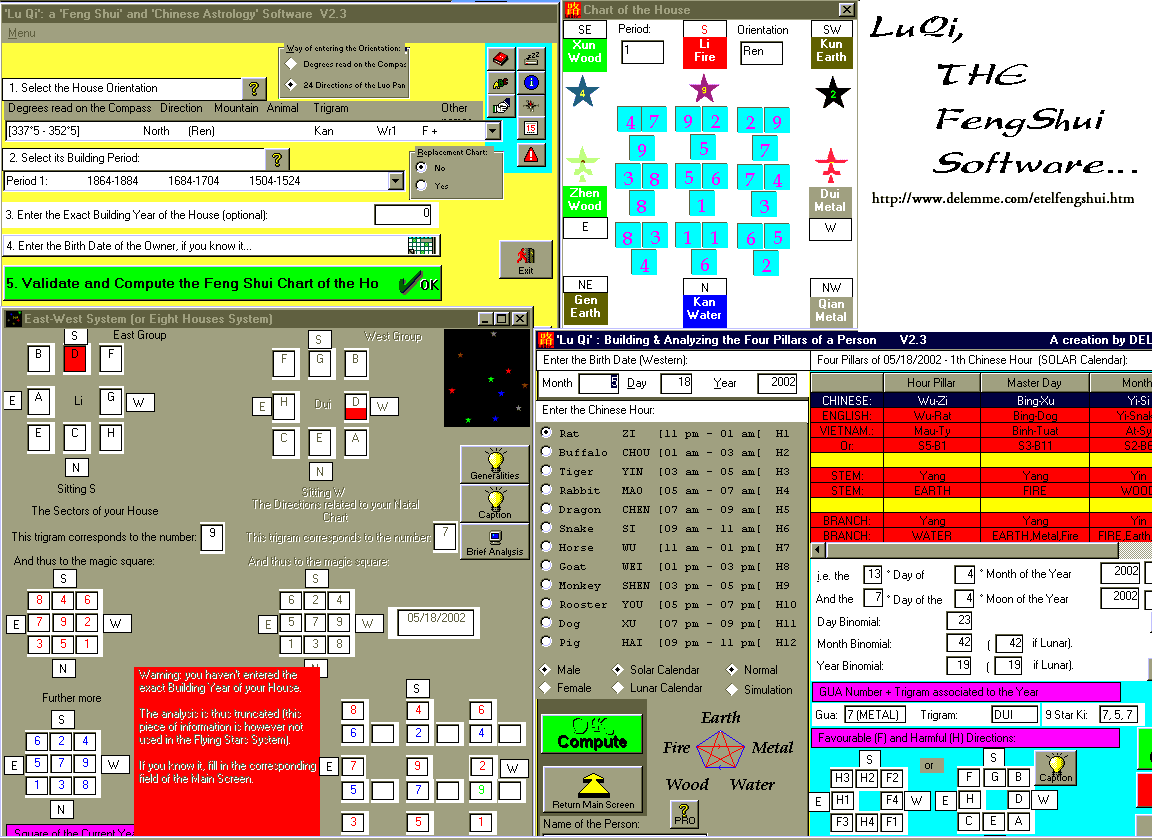This screenshot has width=1168, height=840.
Task: Choose the Lunar Calendar option
Action: (x=618, y=688)
